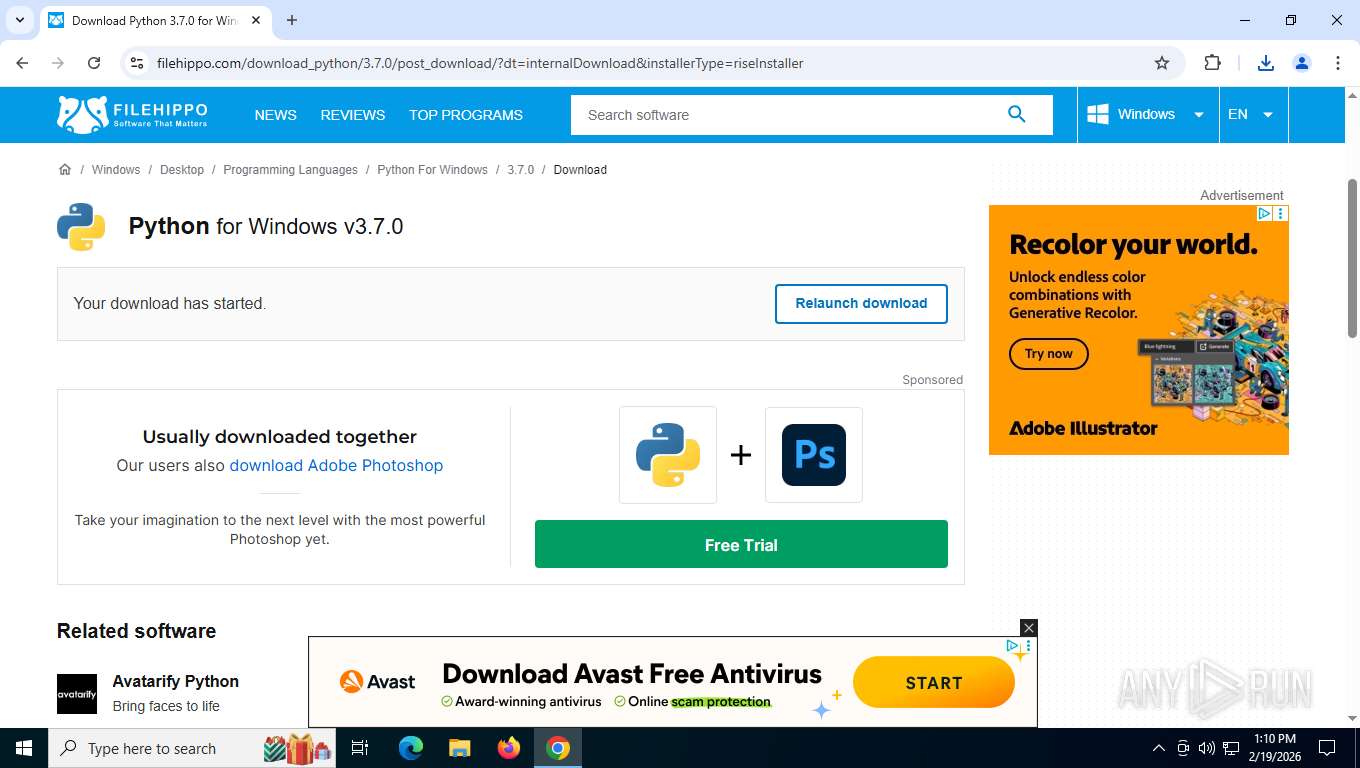The image size is (1360, 768).
Task: Open the Windows Start menu
Action: 24,748
